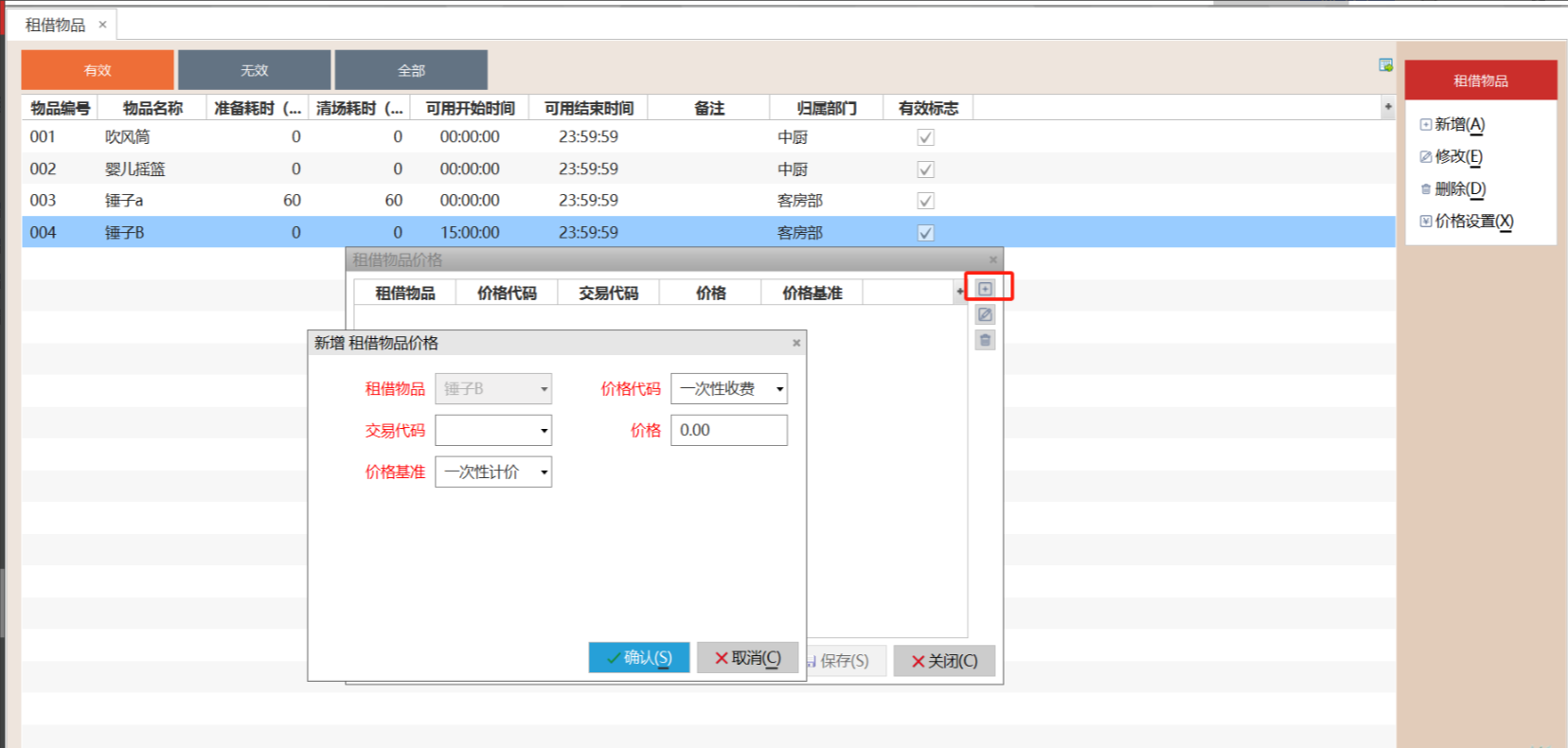This screenshot has height=748, width=1568.
Task: Switch to the 全部 filter tab
Action: [411, 70]
